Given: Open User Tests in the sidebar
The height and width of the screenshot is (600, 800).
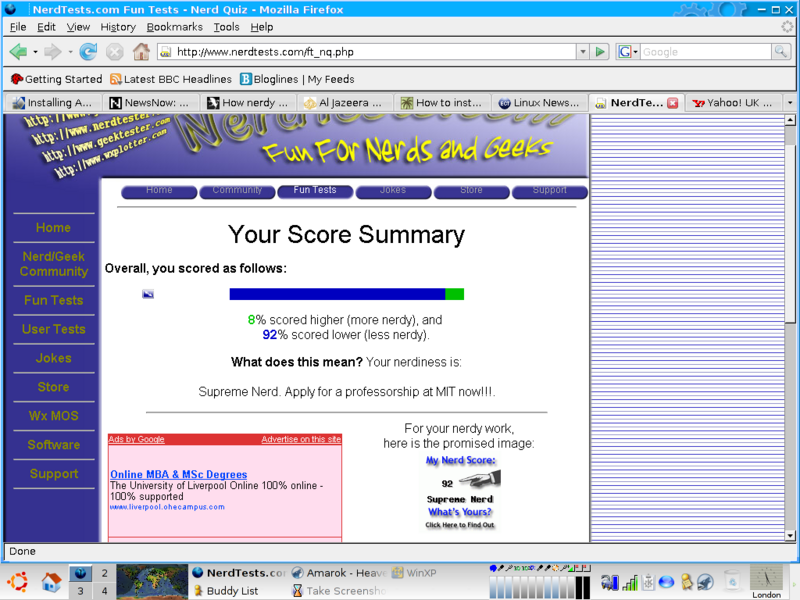Looking at the screenshot, I should pyautogui.click(x=54, y=329).
